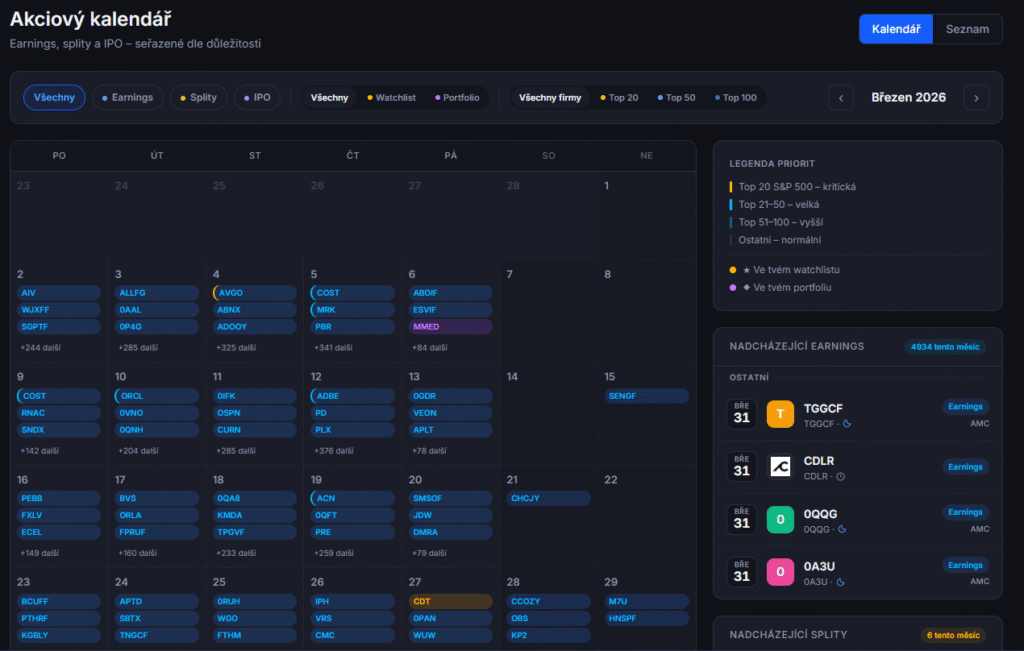Expand +78 další events on March 13
This screenshot has width=1024, height=651.
430,451
